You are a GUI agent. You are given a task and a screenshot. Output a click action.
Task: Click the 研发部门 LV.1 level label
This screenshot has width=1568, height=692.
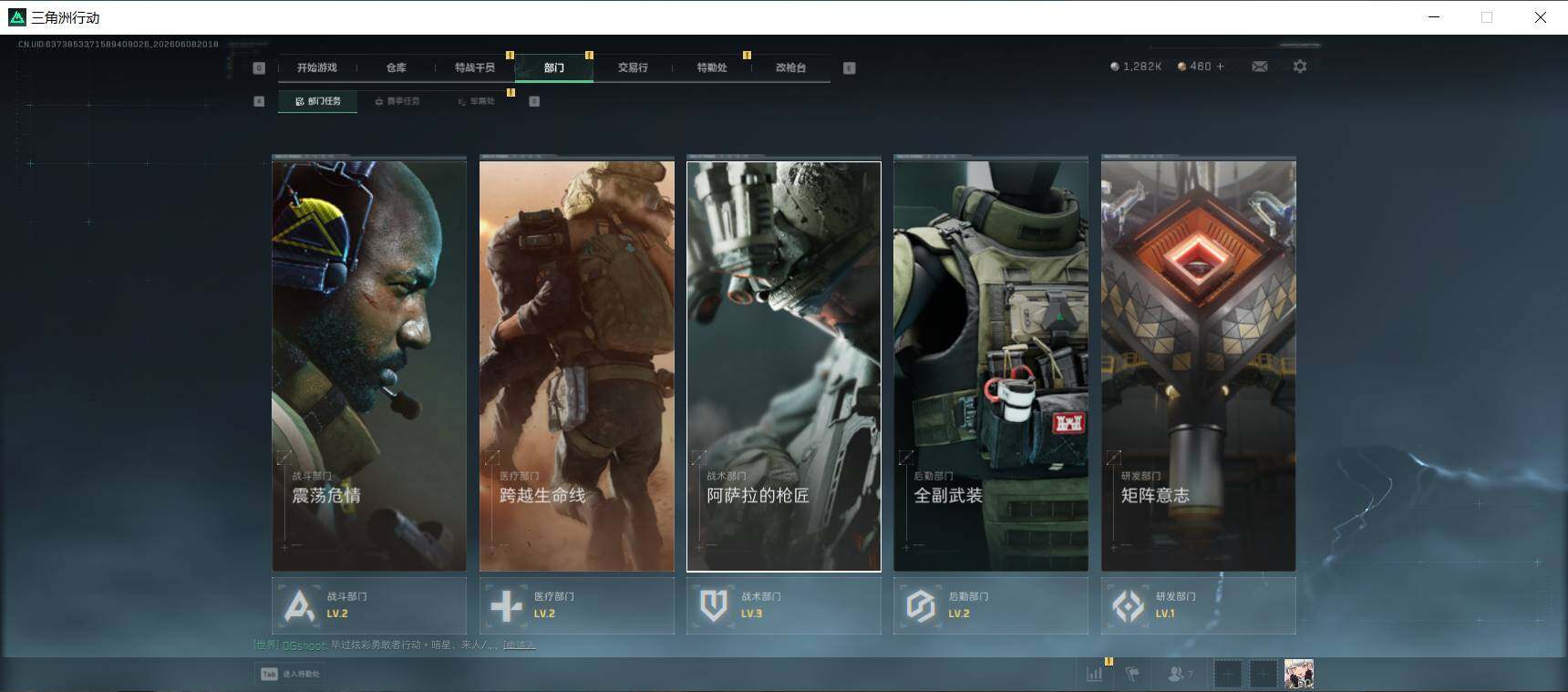click(x=1165, y=614)
